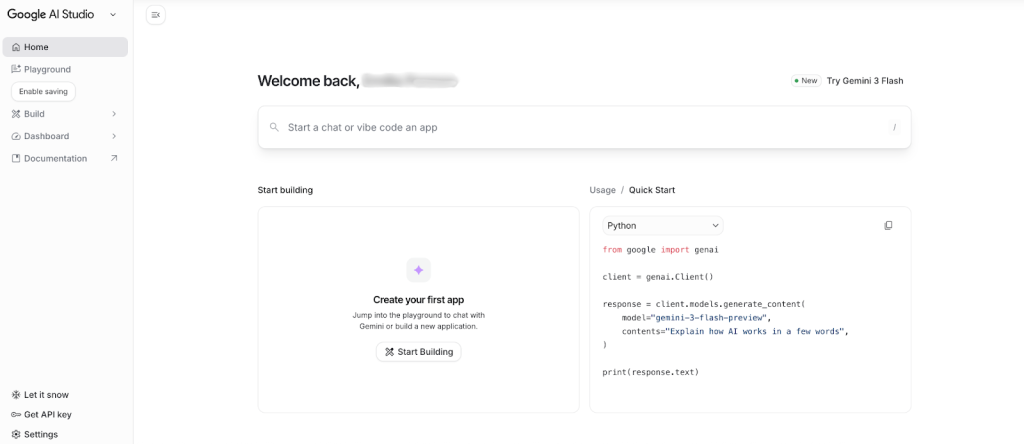Toggle Enable saving in the sidebar
The height and width of the screenshot is (444, 1024).
click(43, 91)
